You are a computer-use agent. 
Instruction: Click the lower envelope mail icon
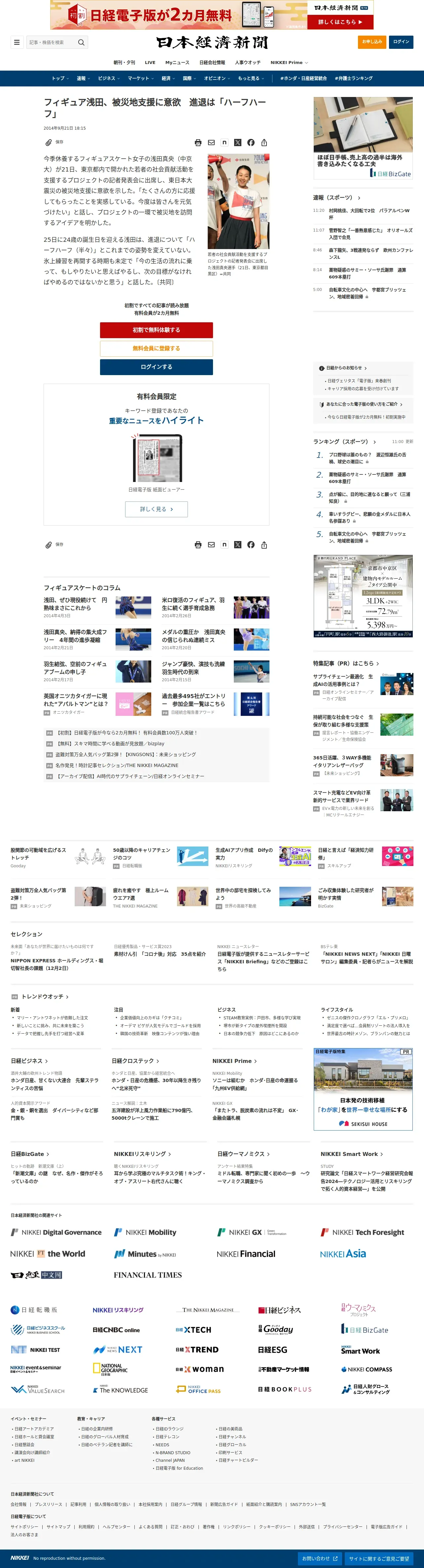[211, 545]
